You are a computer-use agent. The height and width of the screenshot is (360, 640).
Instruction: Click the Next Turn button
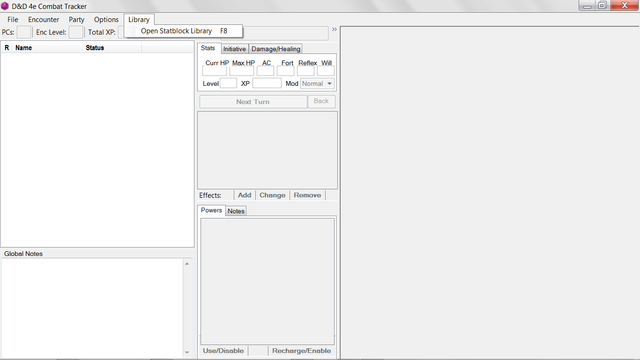tap(253, 102)
